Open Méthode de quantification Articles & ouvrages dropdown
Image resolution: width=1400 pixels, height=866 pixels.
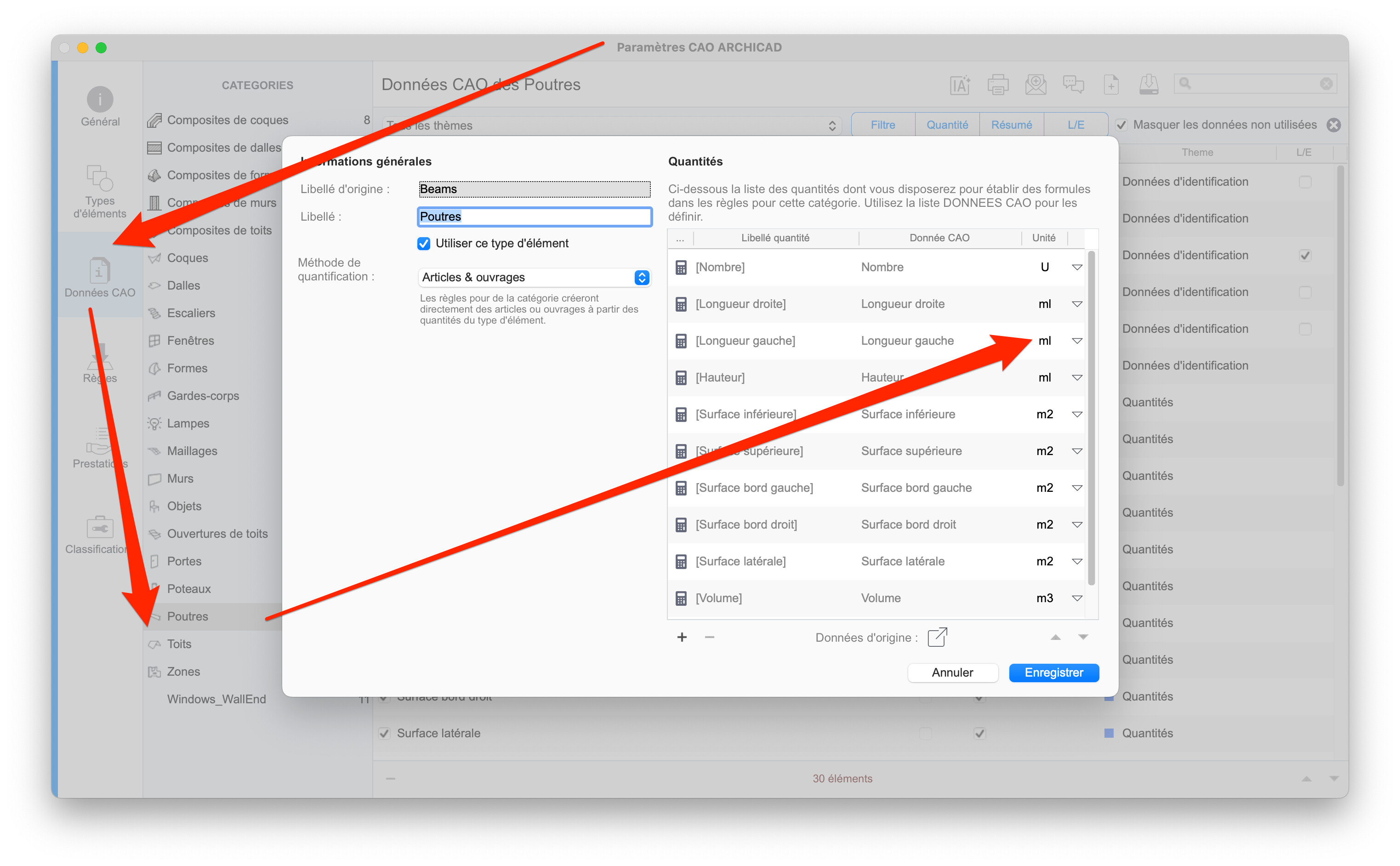[534, 277]
